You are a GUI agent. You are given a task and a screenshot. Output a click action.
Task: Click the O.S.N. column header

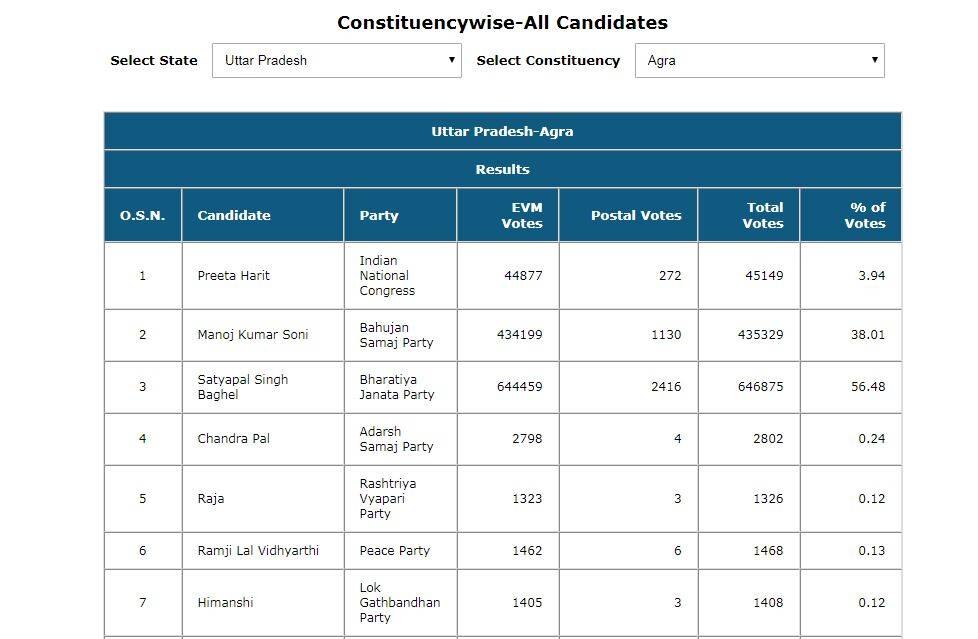tap(142, 215)
